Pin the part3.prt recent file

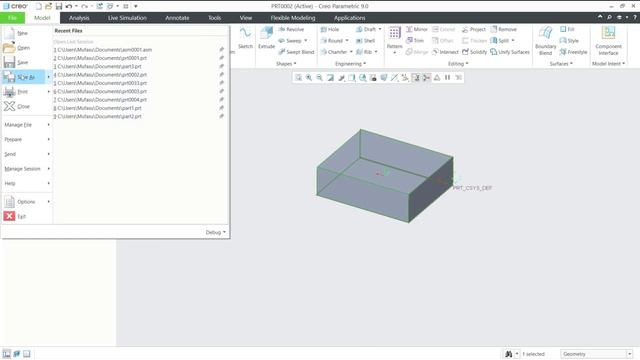coord(221,66)
